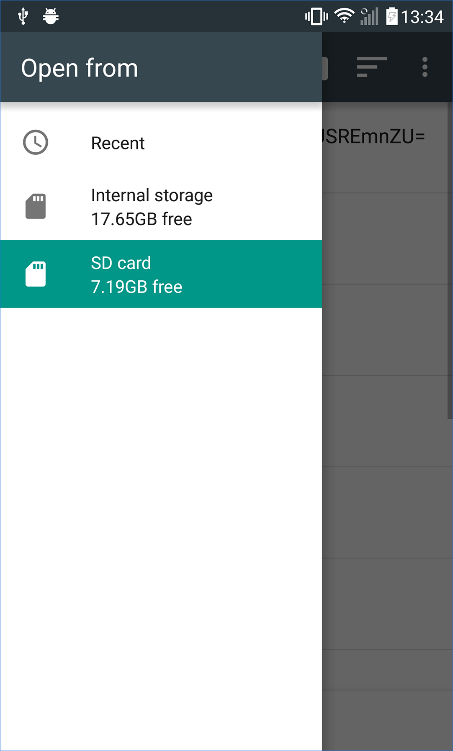Click the 17.65GB free text

[141, 219]
